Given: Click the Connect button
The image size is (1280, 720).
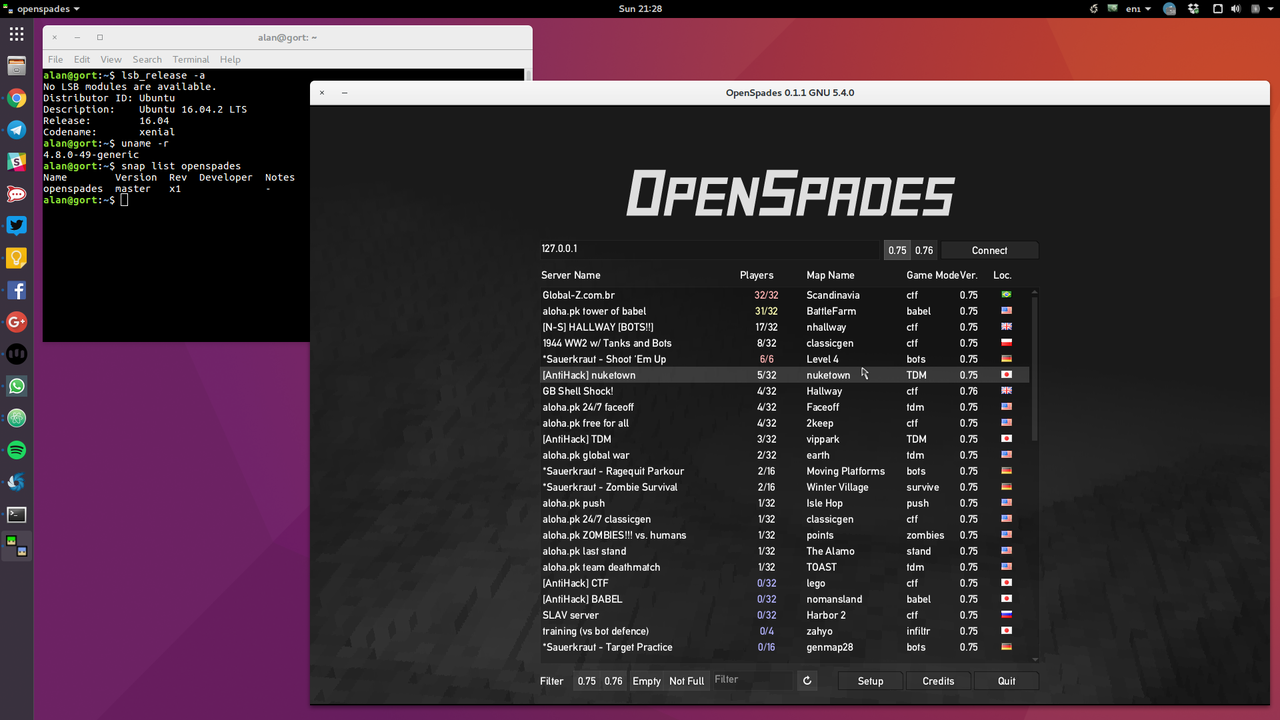Looking at the screenshot, I should [x=989, y=250].
